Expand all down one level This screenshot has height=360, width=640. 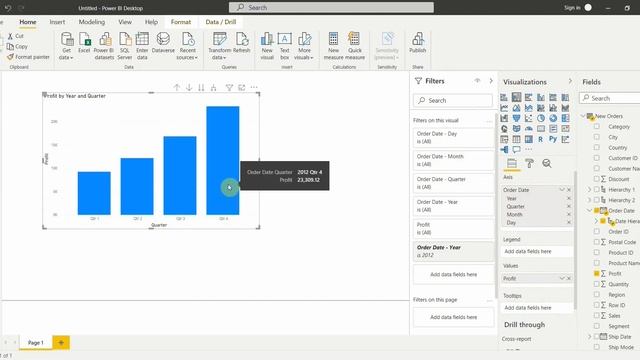coord(213,87)
